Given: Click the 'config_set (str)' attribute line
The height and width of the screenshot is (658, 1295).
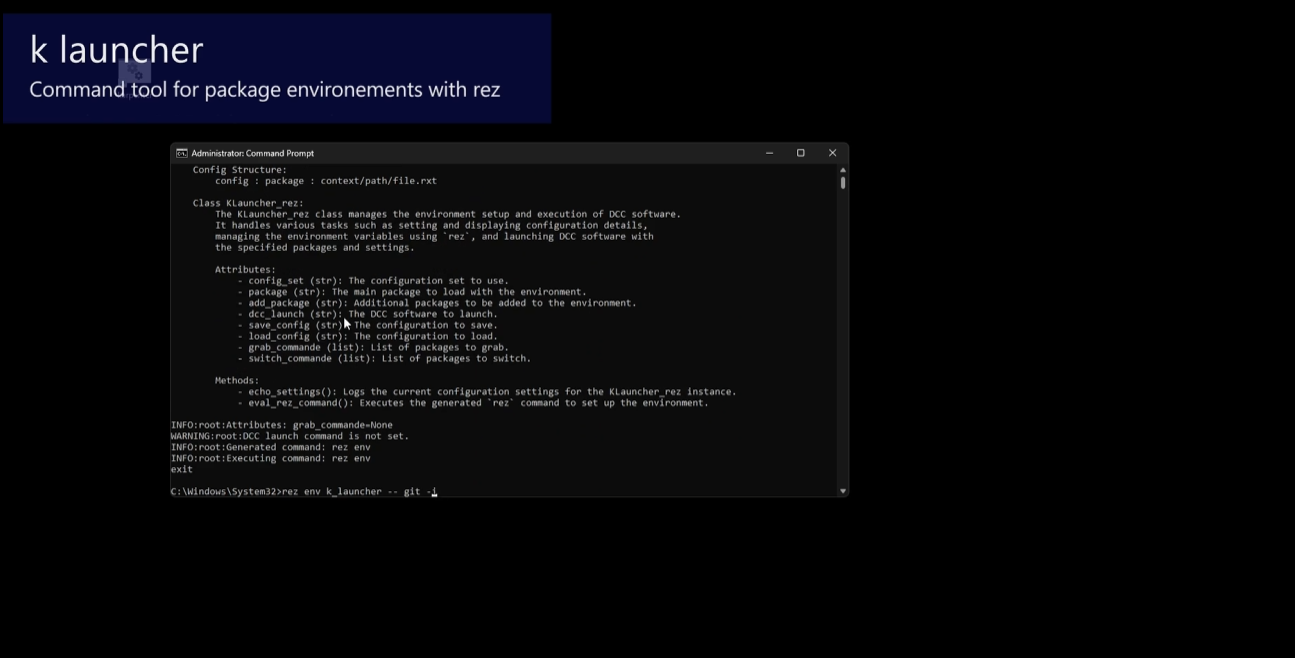Looking at the screenshot, I should click(x=373, y=281).
